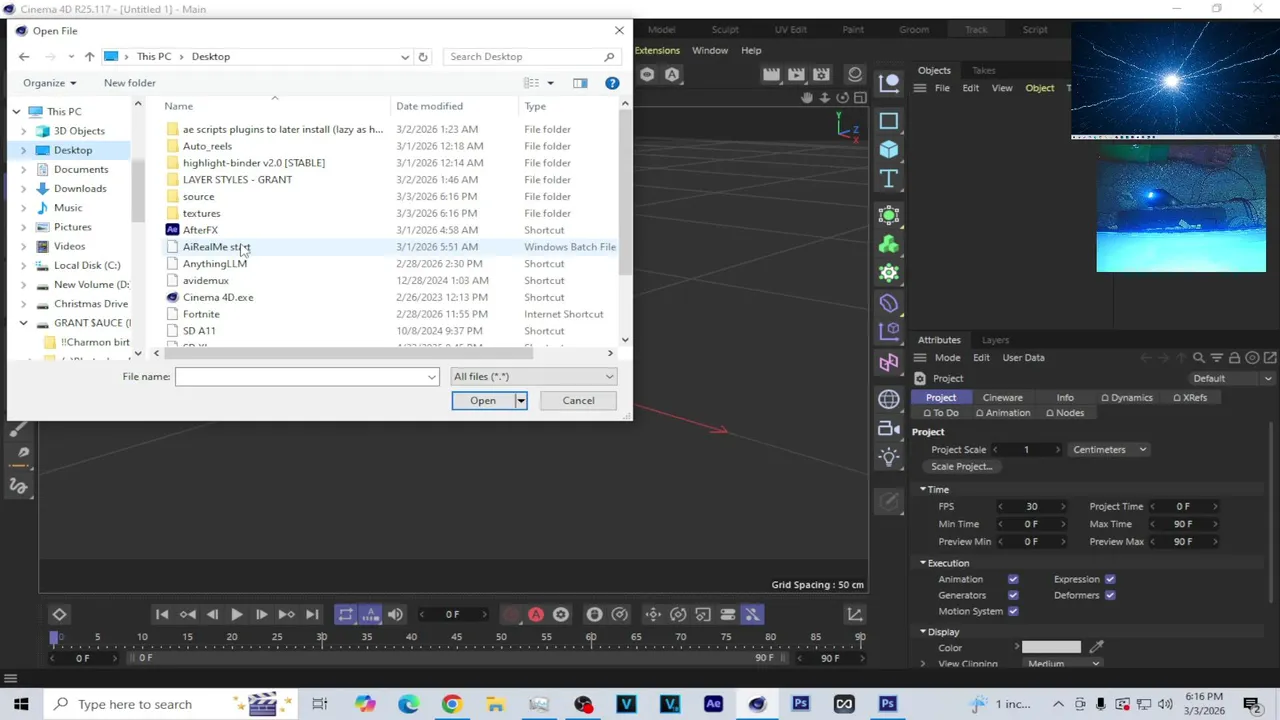1280x720 pixels.
Task: Toggle the Expression execution checkbox
Action: click(1110, 579)
